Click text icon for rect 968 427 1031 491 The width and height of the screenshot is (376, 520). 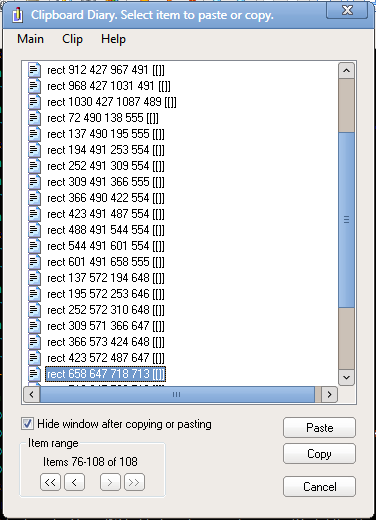pos(34,86)
